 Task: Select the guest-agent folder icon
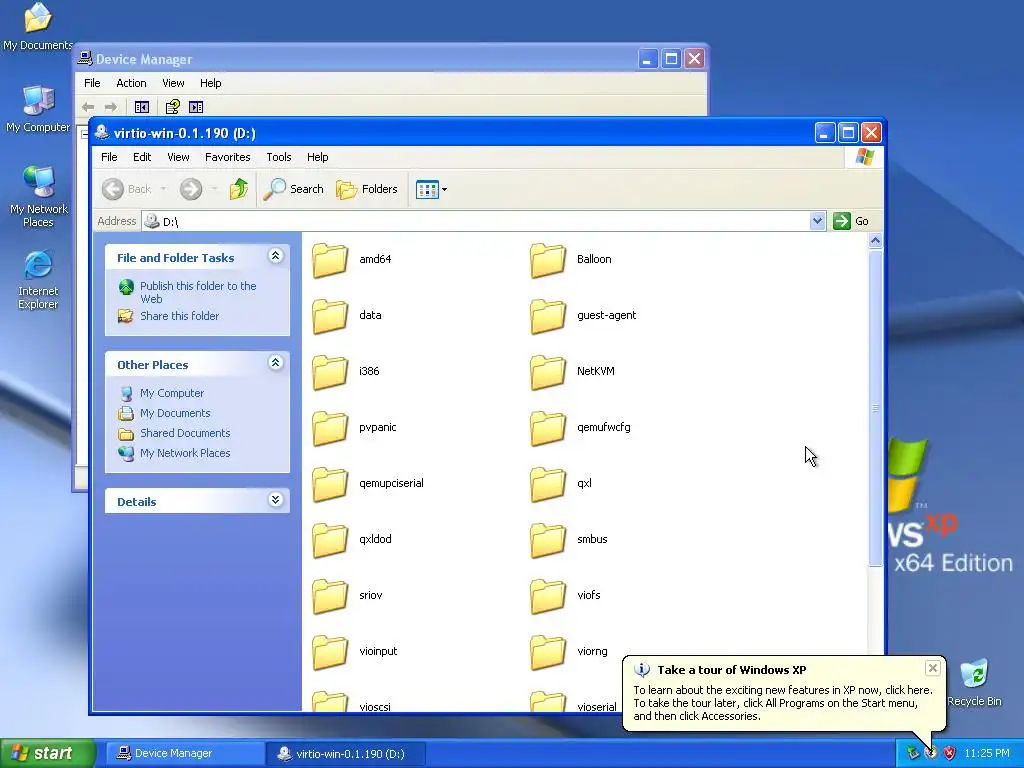tap(547, 316)
